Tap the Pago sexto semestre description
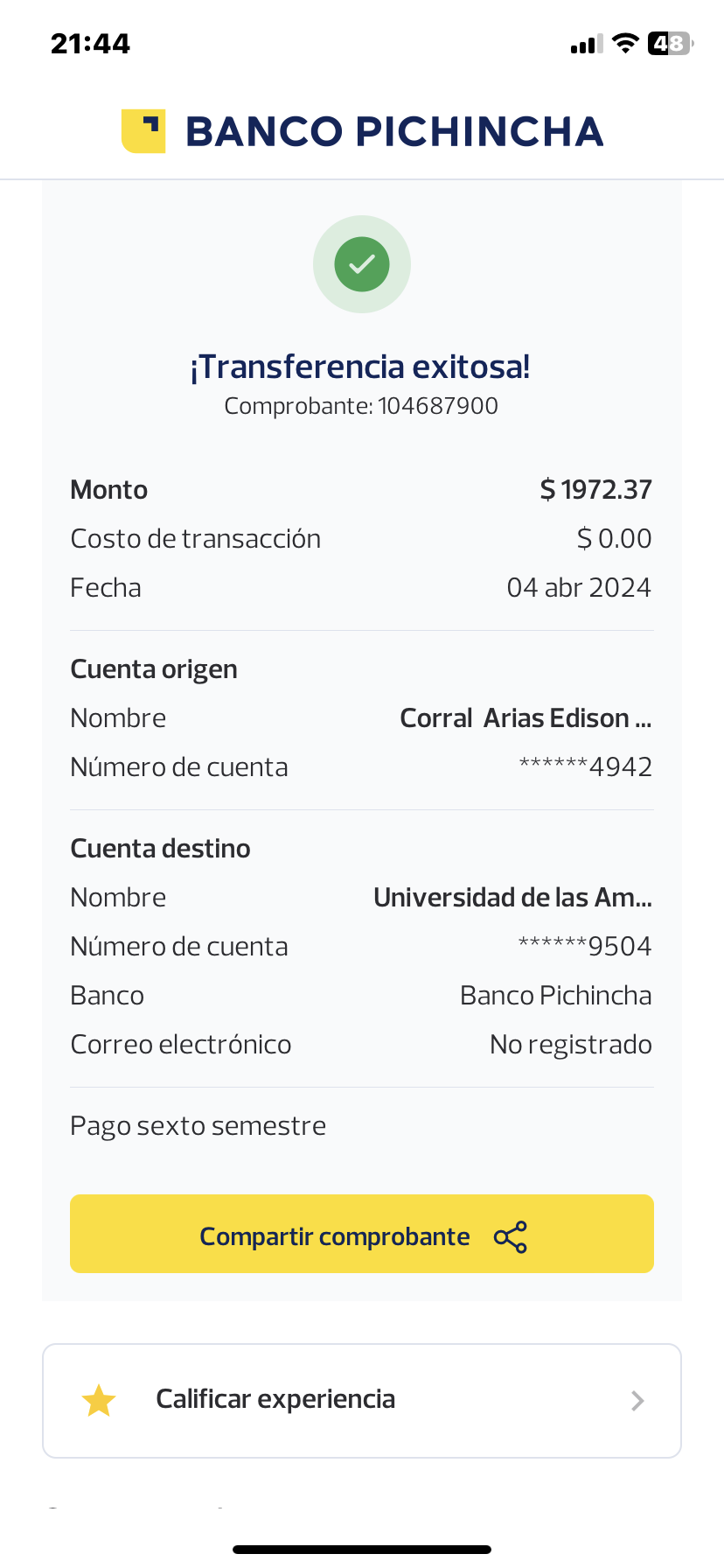 (198, 1126)
